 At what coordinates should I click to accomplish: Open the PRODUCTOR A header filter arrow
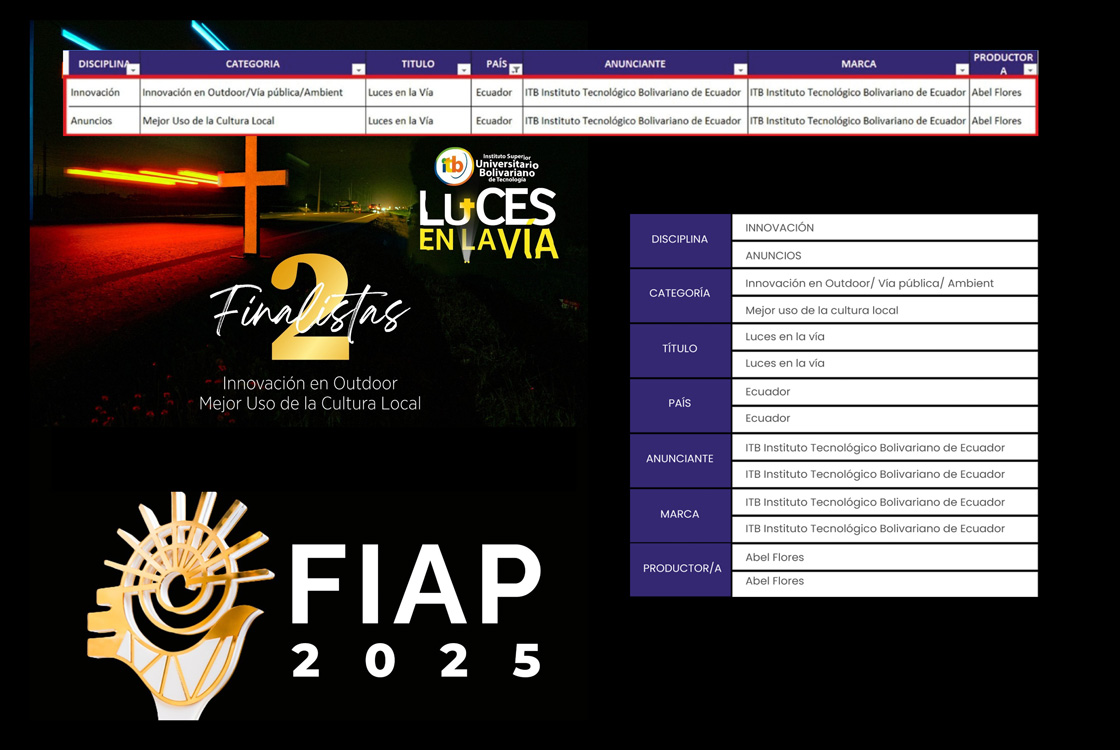[x=1030, y=70]
